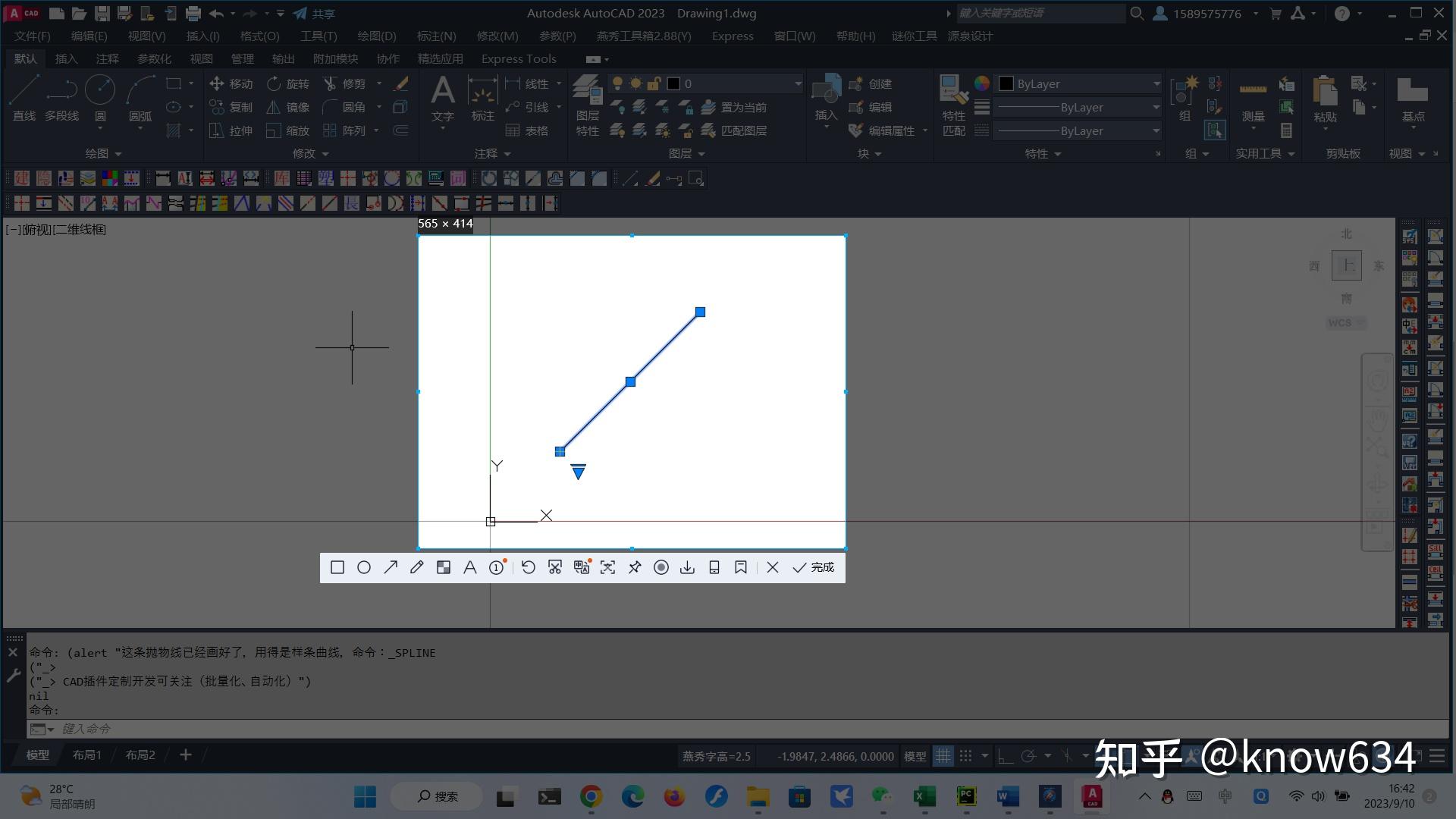Toggle grid display in status bar

[x=943, y=756]
